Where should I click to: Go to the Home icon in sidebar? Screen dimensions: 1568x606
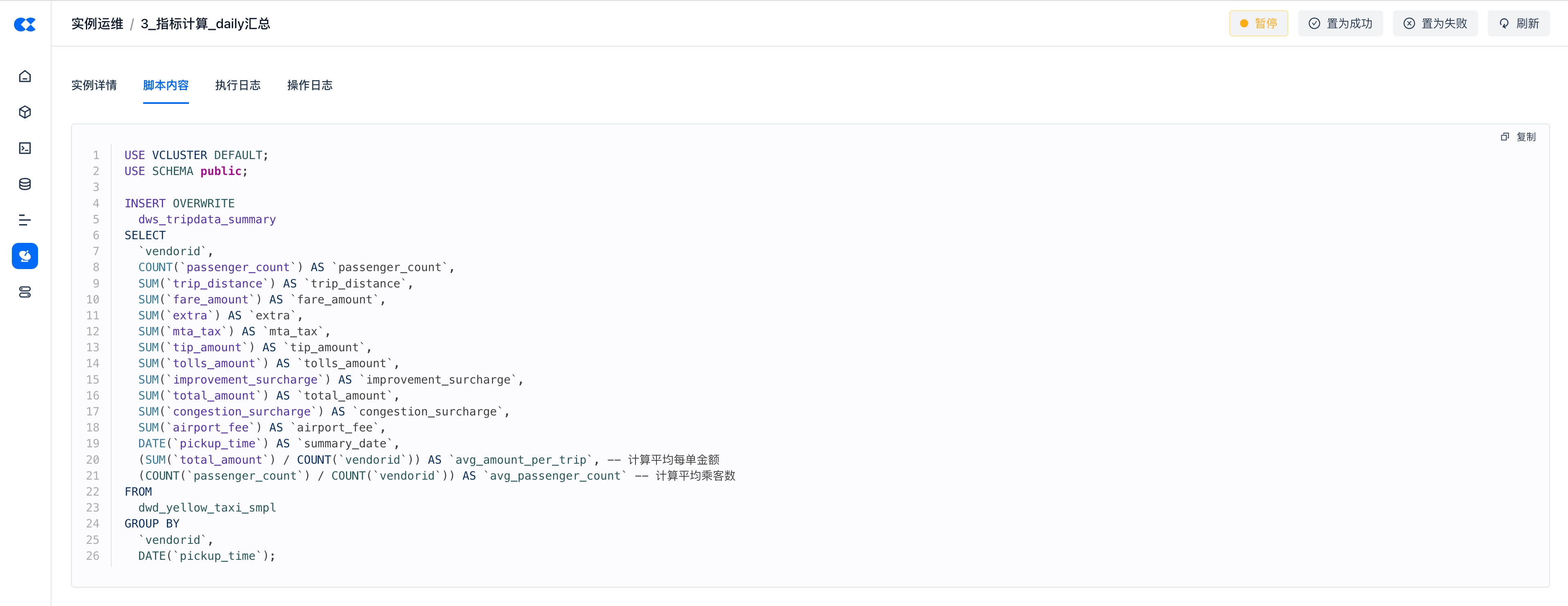pos(25,76)
